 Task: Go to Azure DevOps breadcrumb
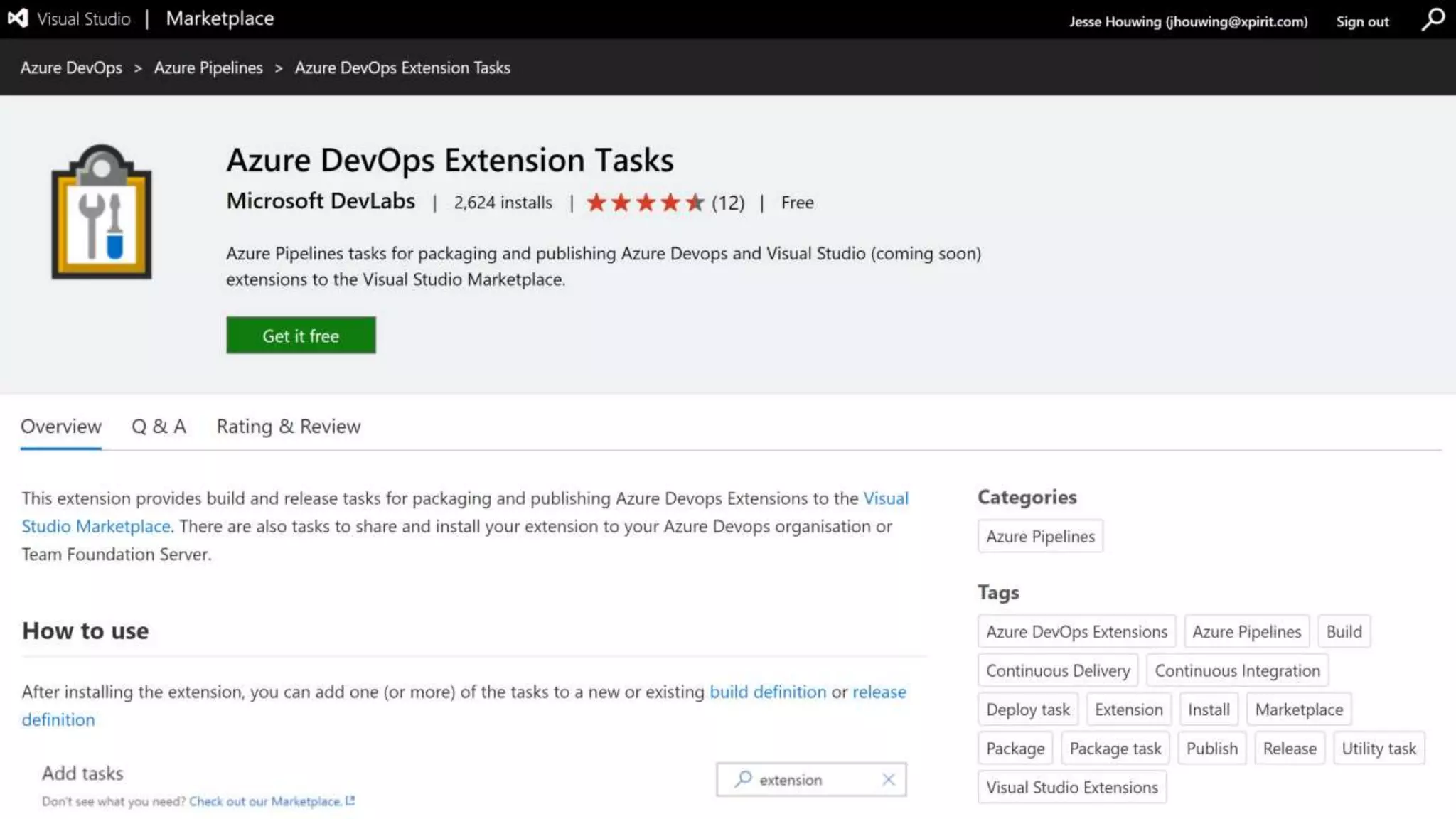click(x=71, y=68)
